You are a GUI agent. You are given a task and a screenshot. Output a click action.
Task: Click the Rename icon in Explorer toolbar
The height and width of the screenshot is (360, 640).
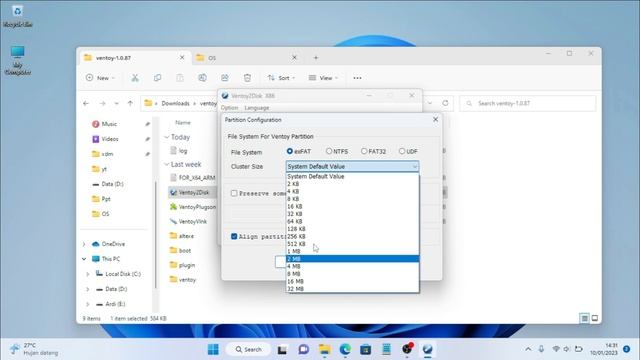coord(202,78)
